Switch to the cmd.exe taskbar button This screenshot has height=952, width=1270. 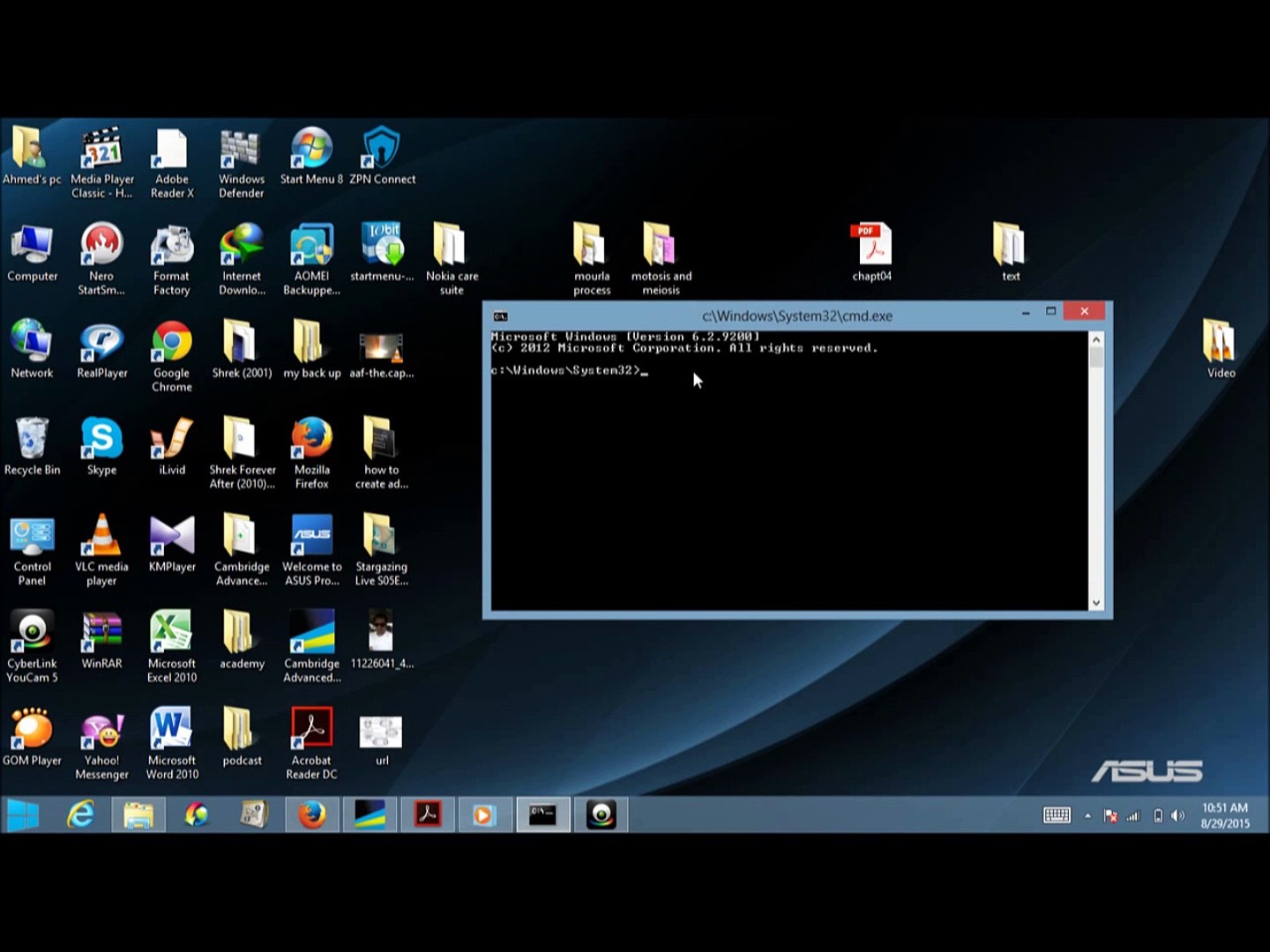tap(542, 815)
